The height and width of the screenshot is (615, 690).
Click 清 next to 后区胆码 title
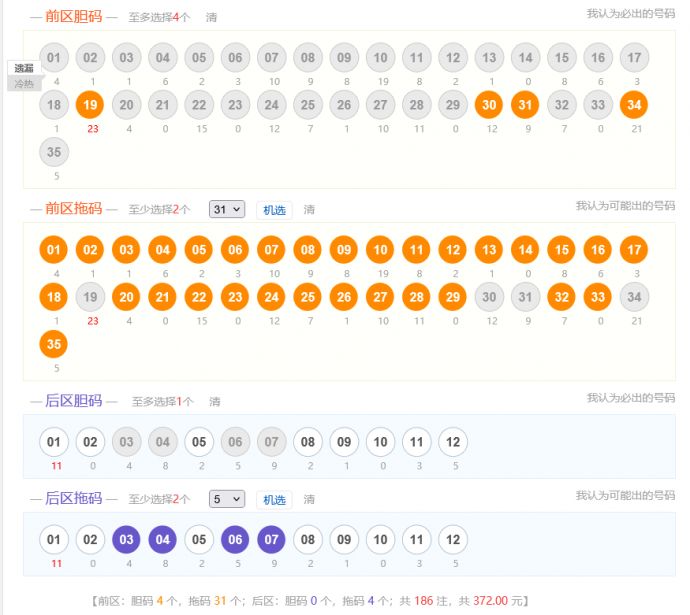point(215,402)
